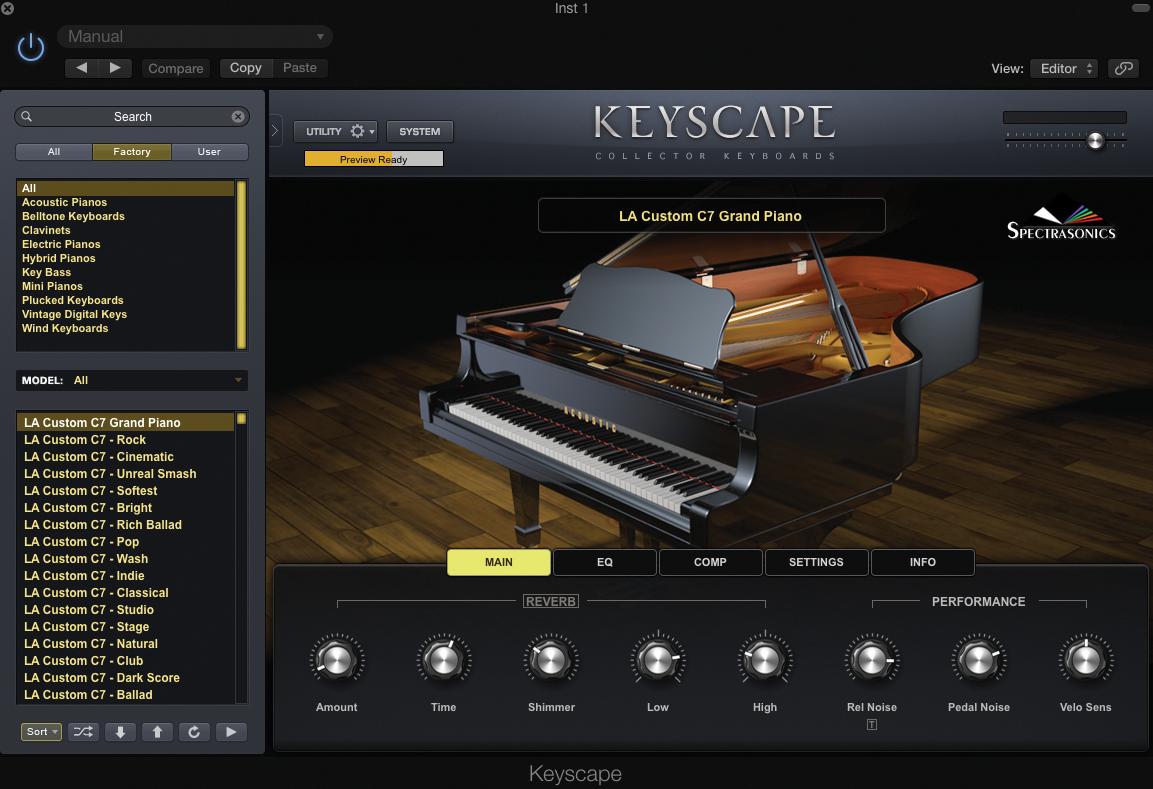Toggle the link chain icon
Screen dimensions: 1153x789
pos(1123,68)
